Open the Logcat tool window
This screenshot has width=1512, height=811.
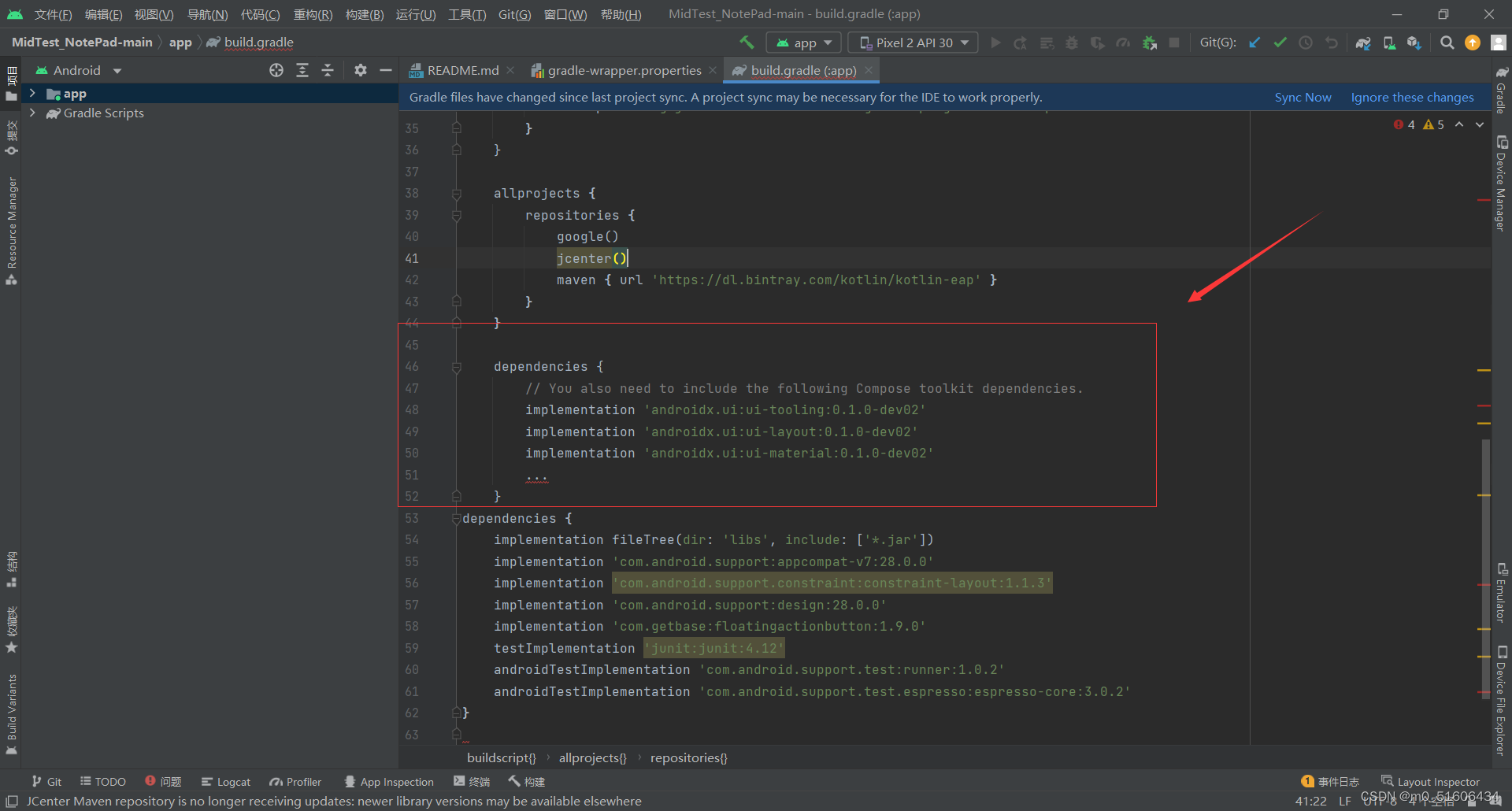click(226, 781)
